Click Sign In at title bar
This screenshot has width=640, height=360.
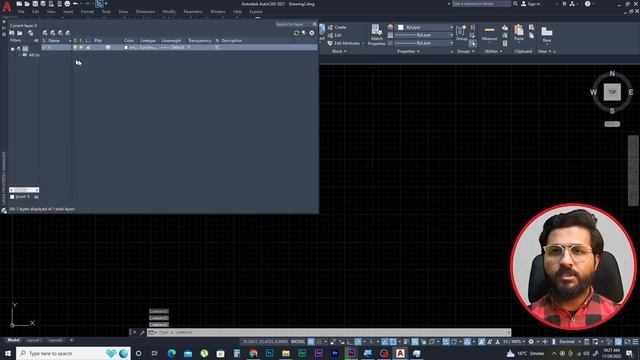pyautogui.click(x=531, y=4)
